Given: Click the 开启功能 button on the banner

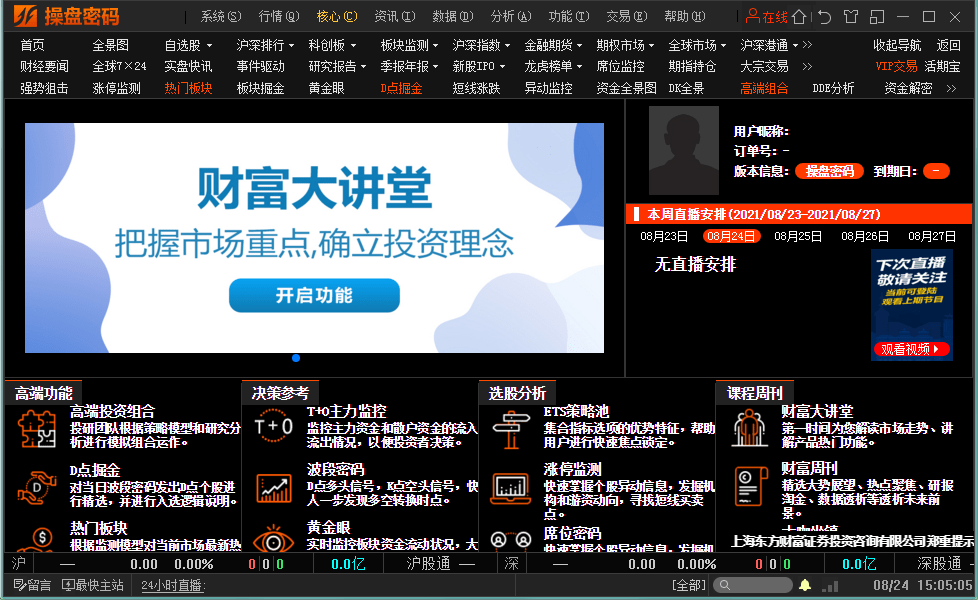Looking at the screenshot, I should tap(314, 295).
